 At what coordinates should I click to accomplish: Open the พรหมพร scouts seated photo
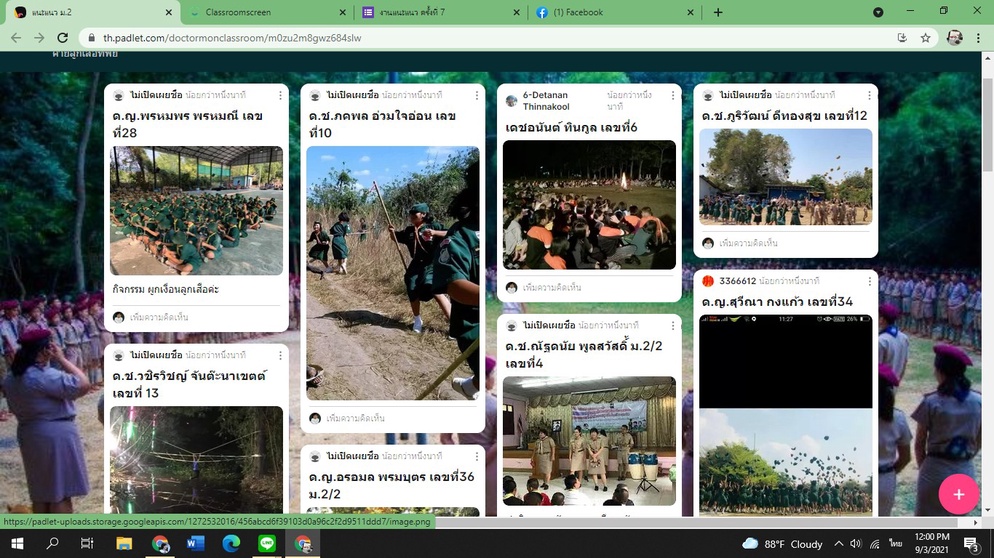tap(197, 211)
